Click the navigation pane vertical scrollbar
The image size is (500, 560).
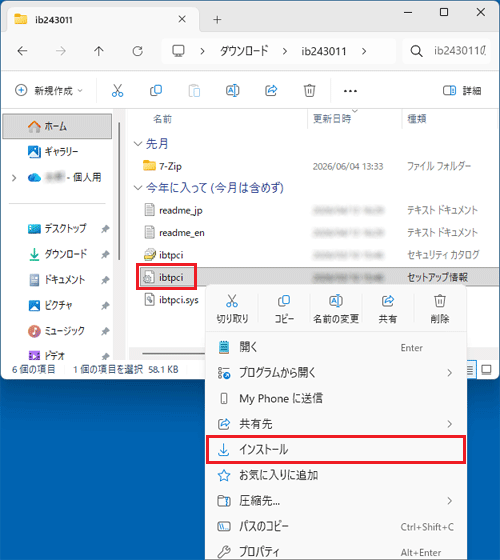[x=119, y=191]
